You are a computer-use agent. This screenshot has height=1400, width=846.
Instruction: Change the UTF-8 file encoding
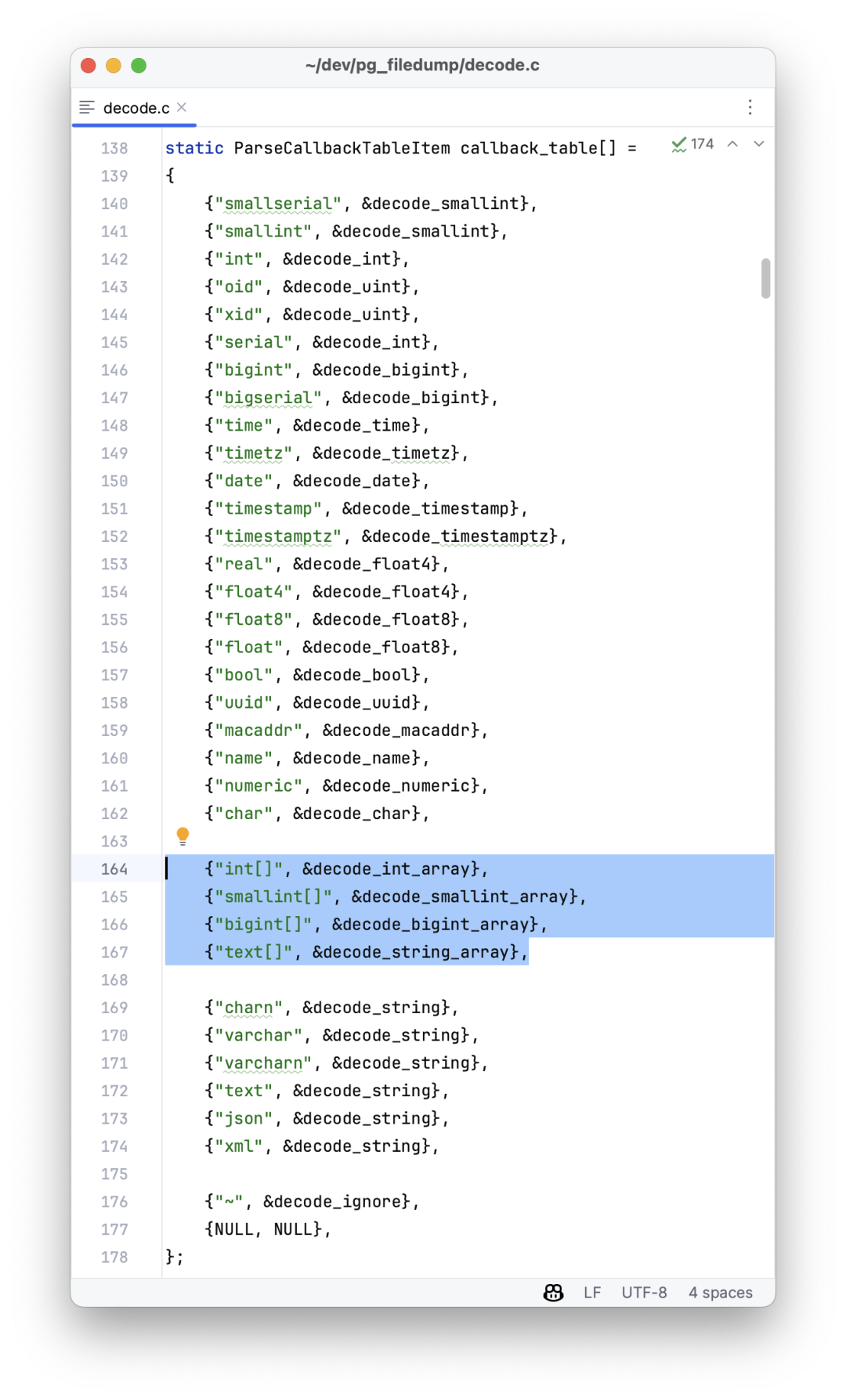coord(644,1293)
